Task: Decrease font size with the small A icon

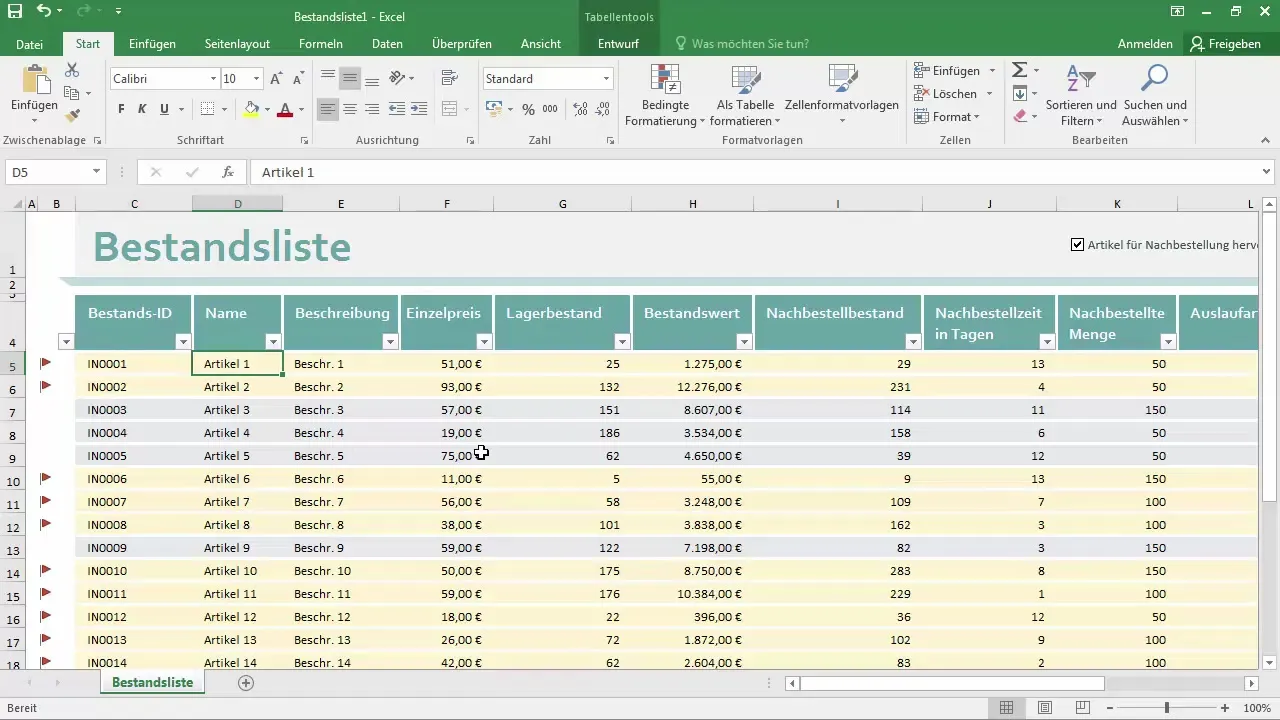Action: coord(298,79)
